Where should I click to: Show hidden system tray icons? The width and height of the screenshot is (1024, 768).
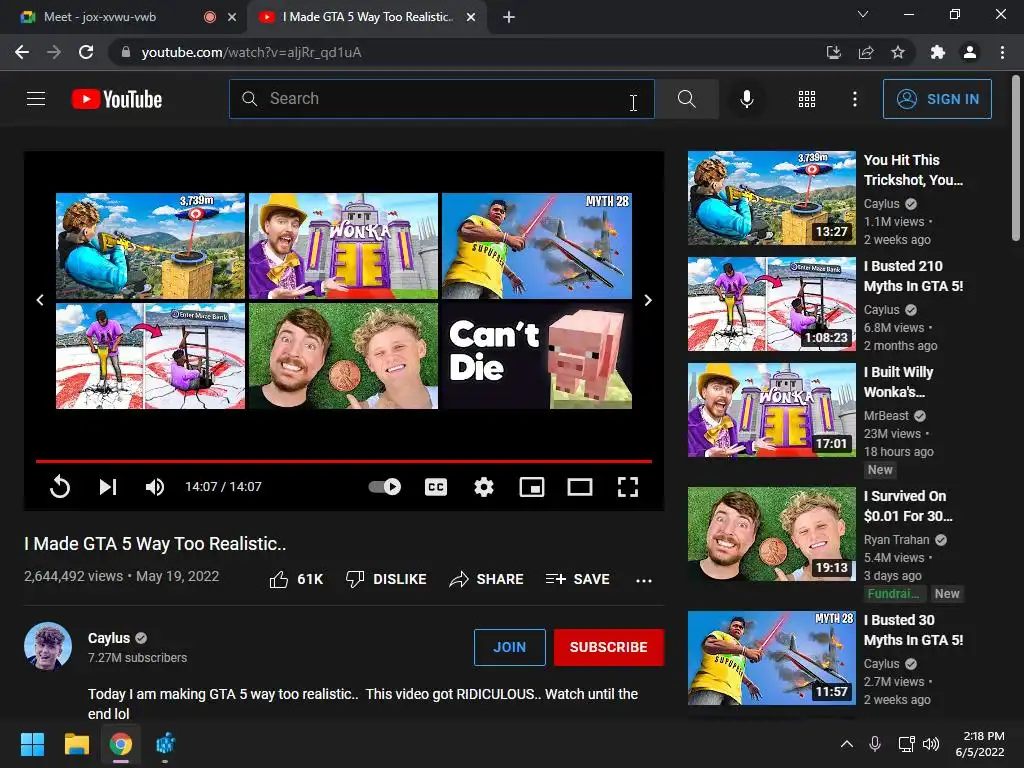click(846, 744)
